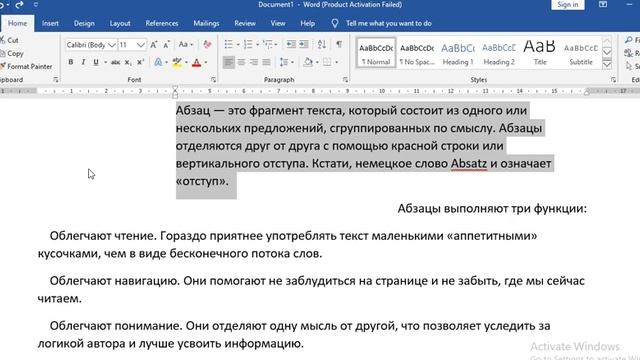Switch to the Mailings tab

pos(206,23)
